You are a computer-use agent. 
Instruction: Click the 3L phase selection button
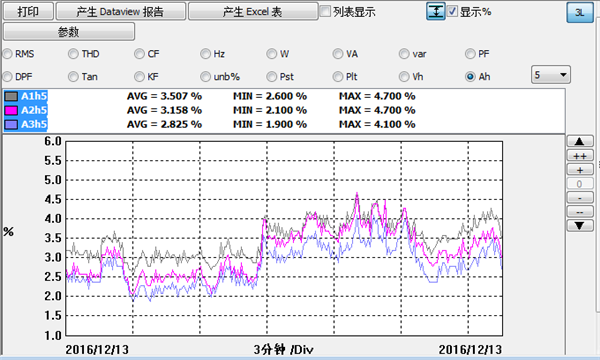click(x=580, y=13)
